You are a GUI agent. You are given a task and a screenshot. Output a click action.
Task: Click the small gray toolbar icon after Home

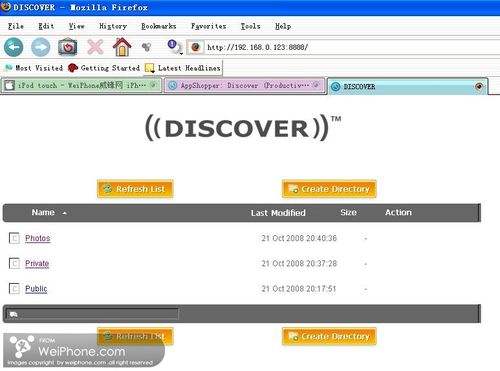click(146, 47)
